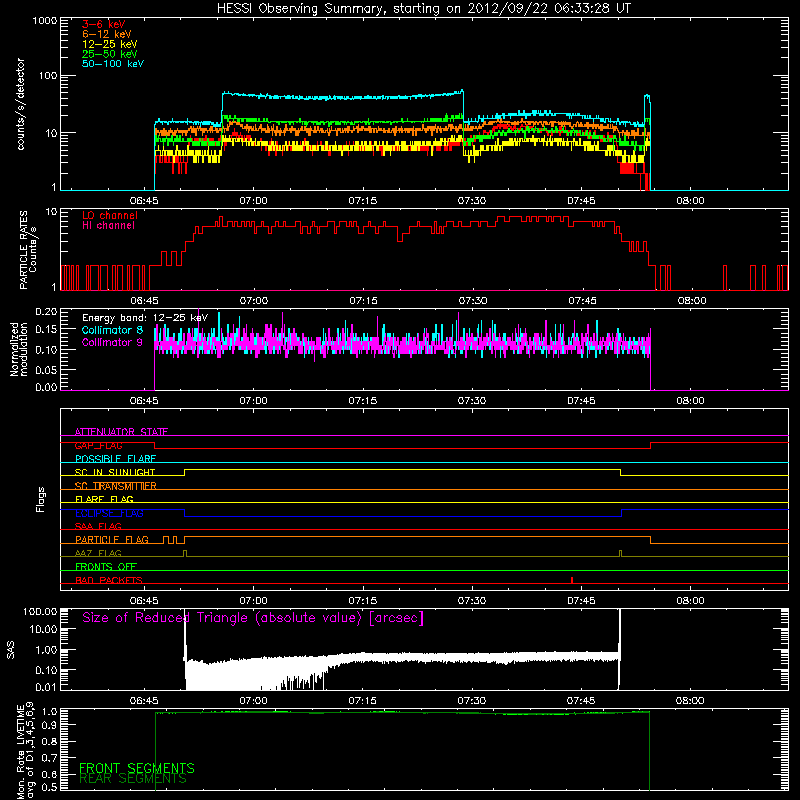Click the 0.01 tick on SAS axis

(46, 687)
